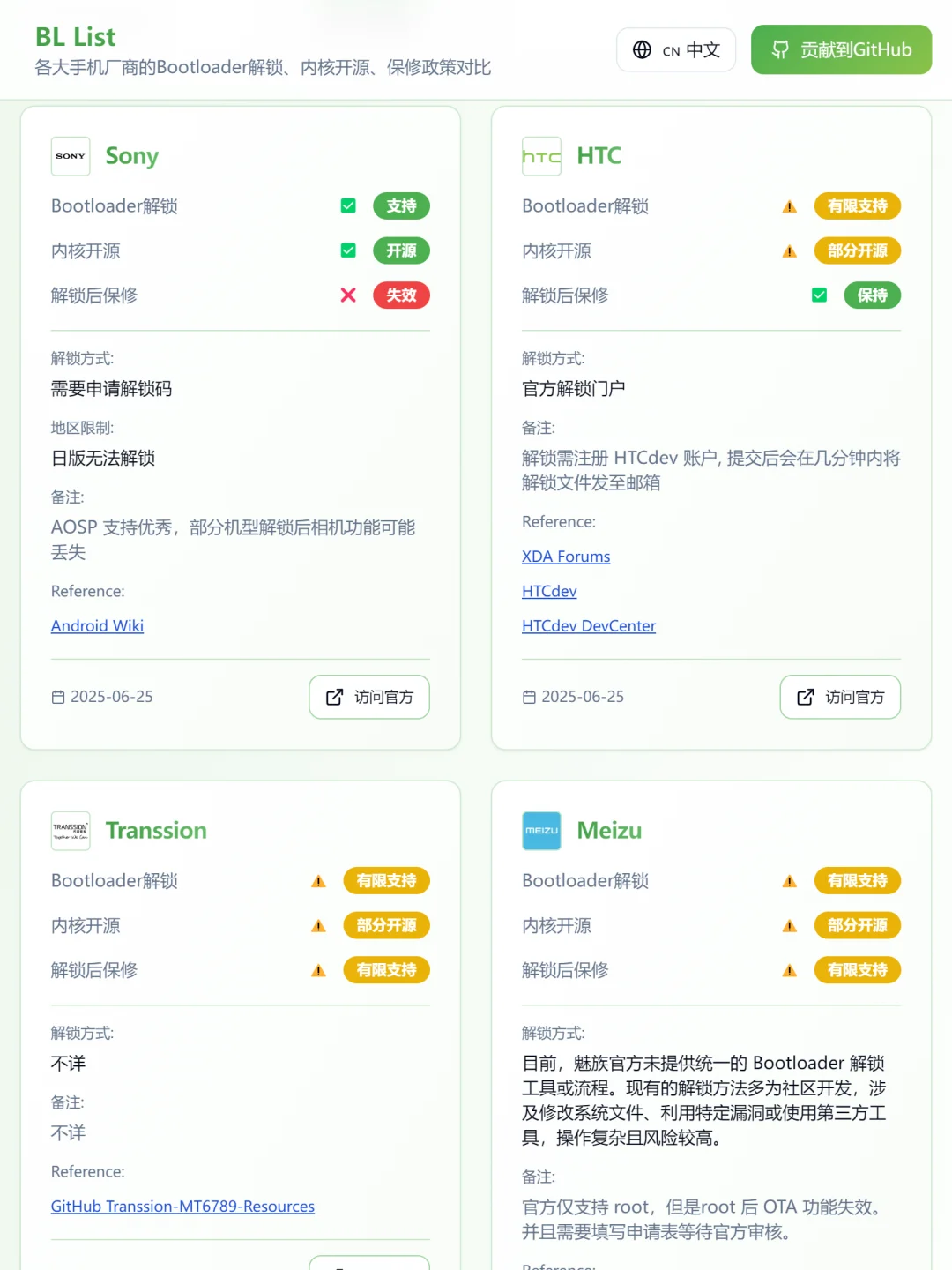Open the XDA Forums link on HTC card
This screenshot has width=952, height=1270.
point(567,557)
